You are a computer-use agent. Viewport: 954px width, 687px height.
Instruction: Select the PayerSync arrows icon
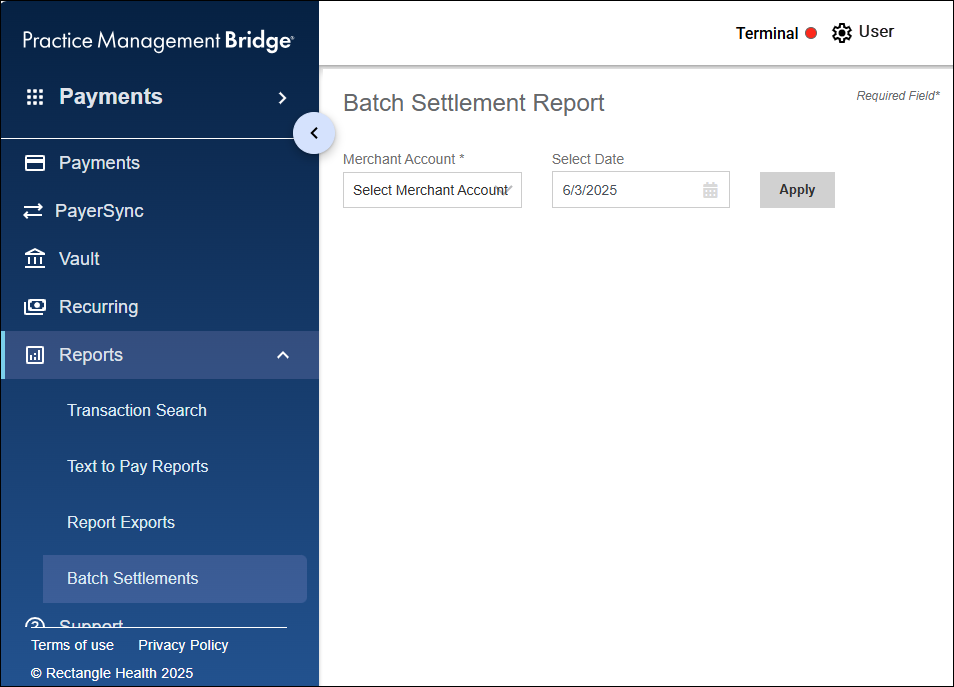(x=33, y=210)
